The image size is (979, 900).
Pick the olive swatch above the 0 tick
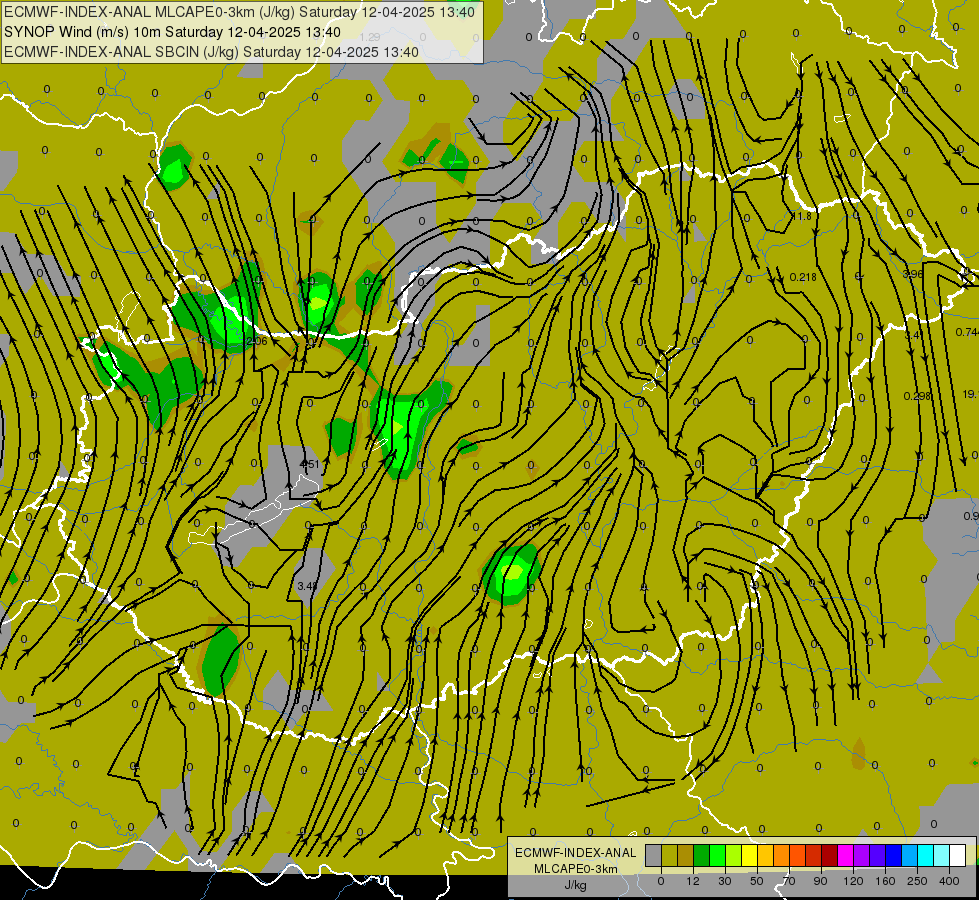(669, 855)
